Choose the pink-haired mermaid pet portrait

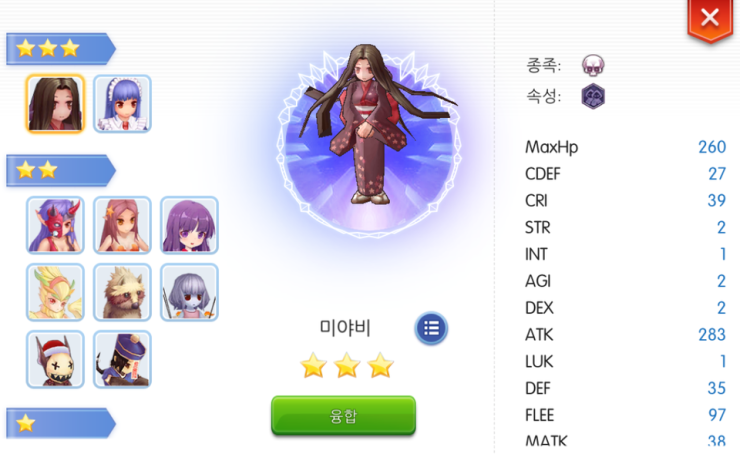122,226
